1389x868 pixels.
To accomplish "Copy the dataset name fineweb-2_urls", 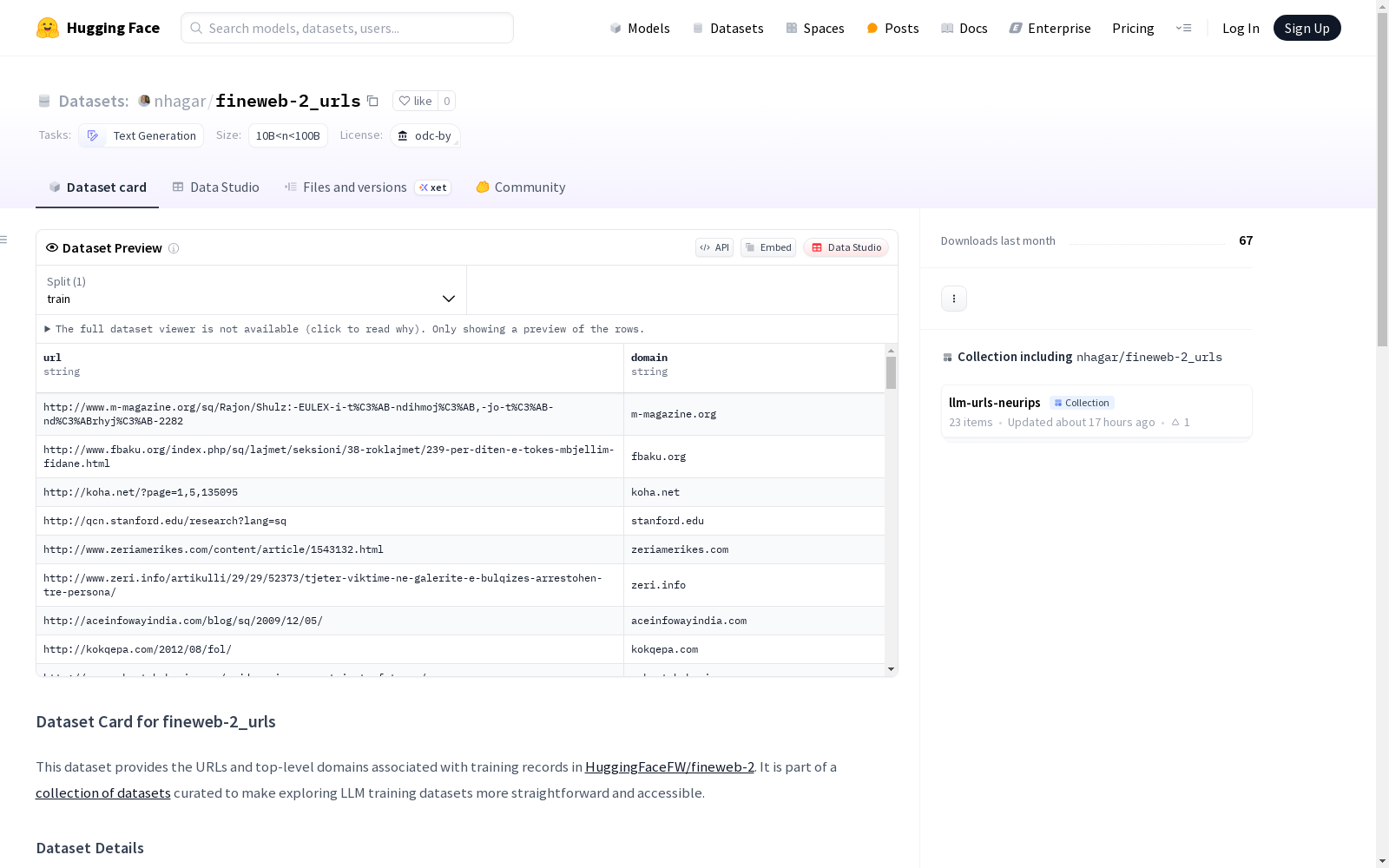I will (372, 101).
